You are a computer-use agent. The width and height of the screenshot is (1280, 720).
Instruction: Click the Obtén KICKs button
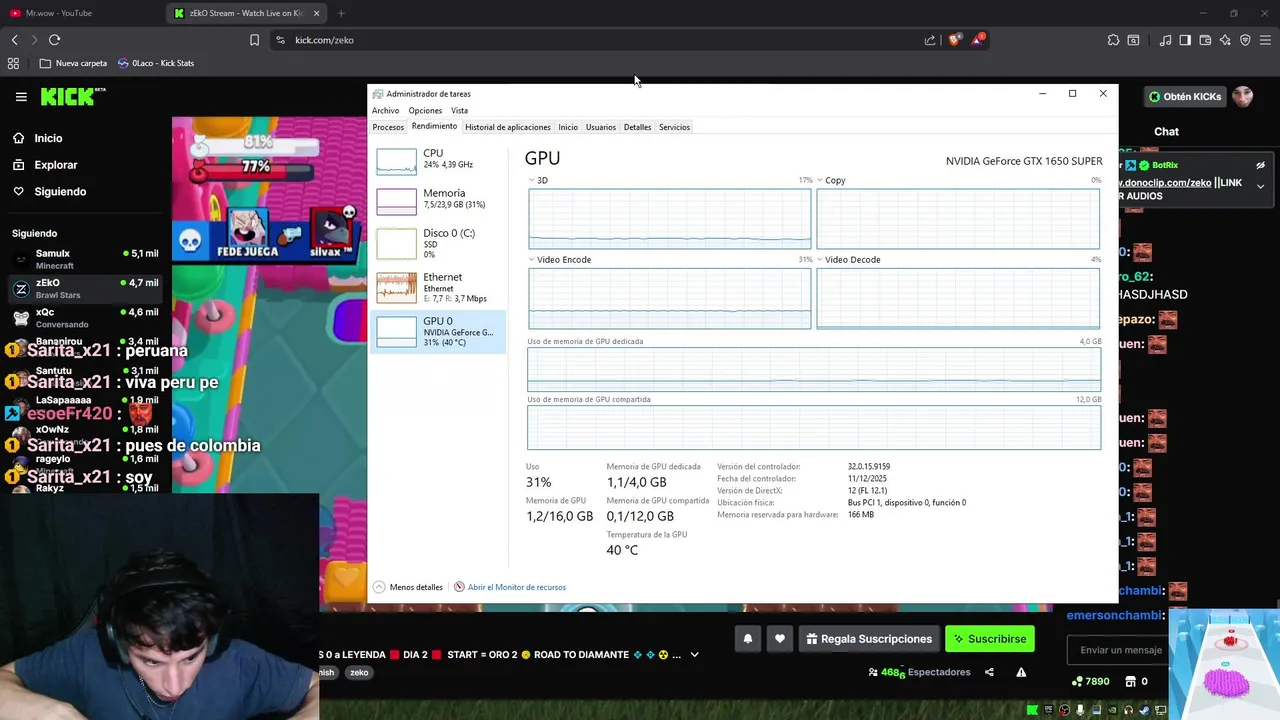[x=1185, y=97]
